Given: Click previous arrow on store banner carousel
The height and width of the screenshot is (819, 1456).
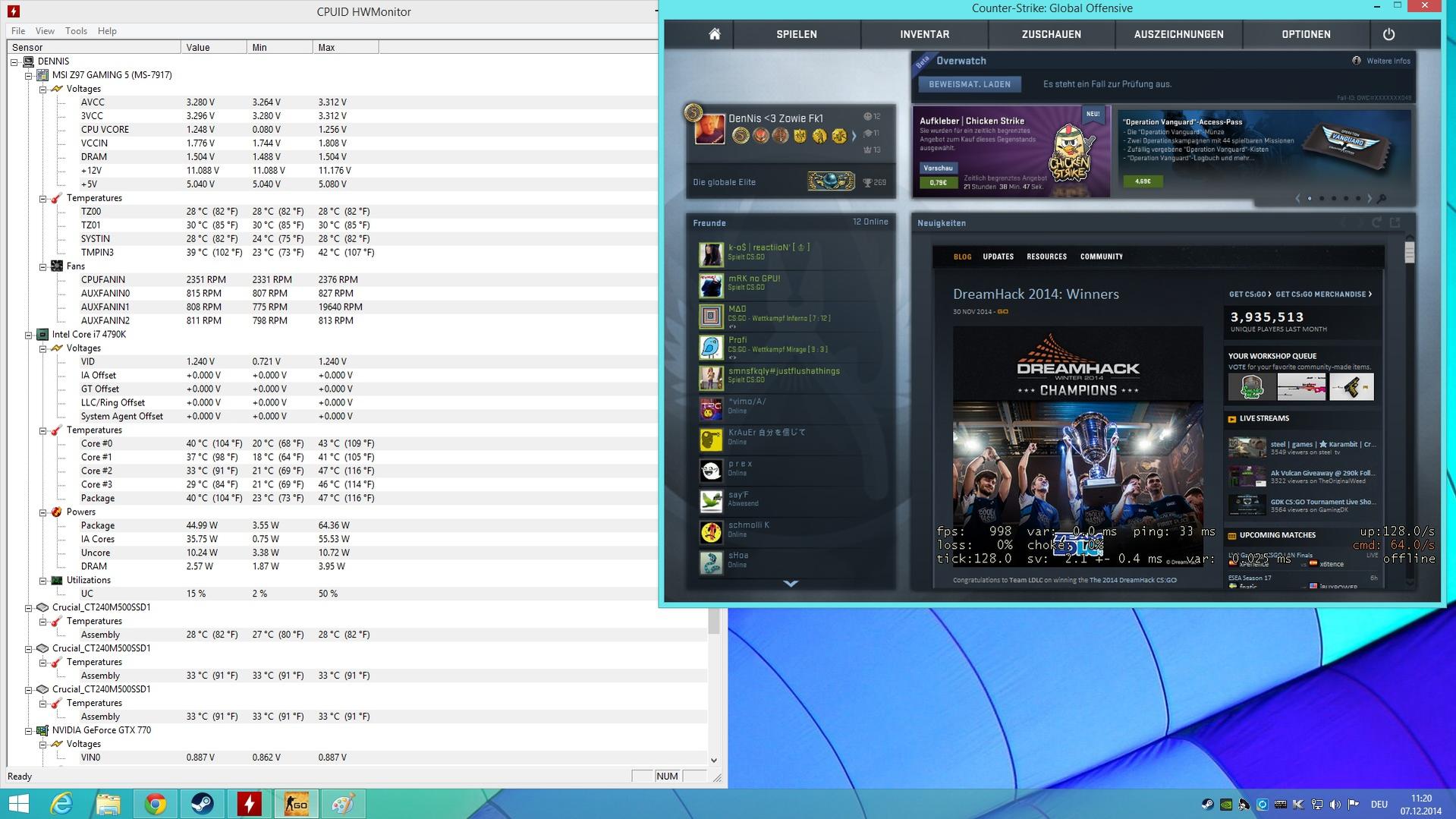Looking at the screenshot, I should pos(1297,199).
